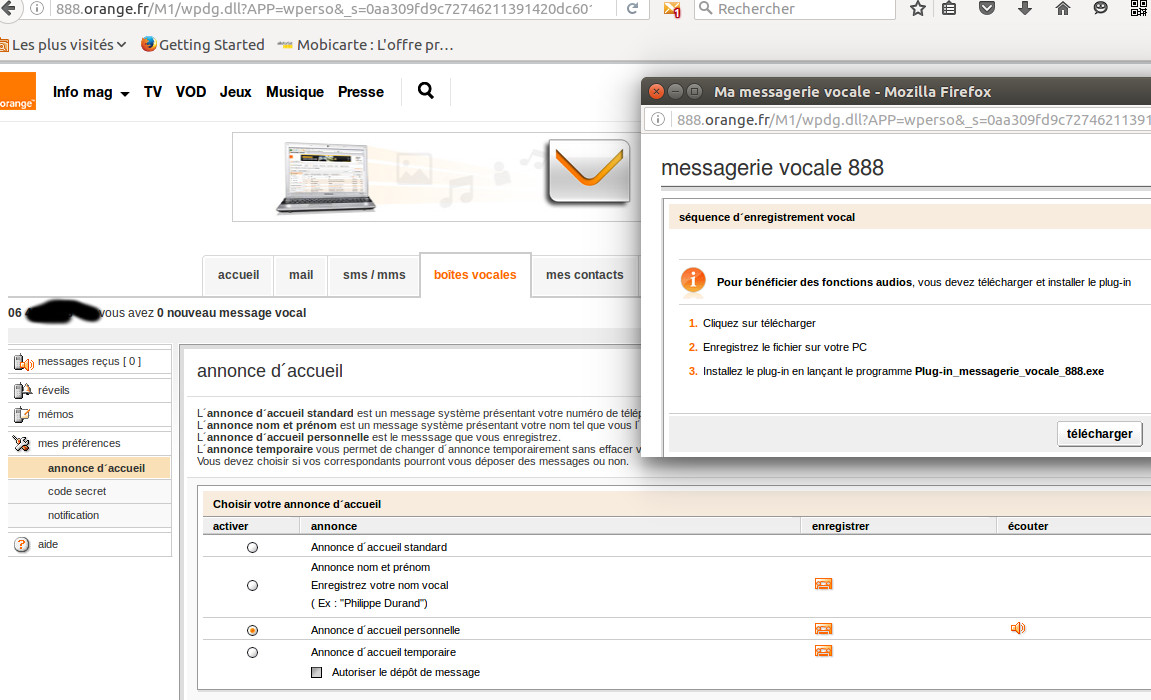Click the bookmark star icon
The image size is (1151, 700).
coord(918,9)
